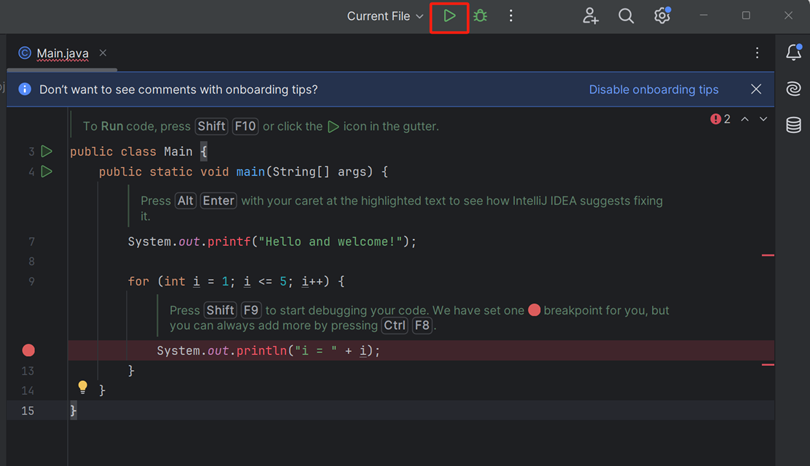810x466 pixels.
Task: Start debugging with the bug icon
Action: [480, 16]
